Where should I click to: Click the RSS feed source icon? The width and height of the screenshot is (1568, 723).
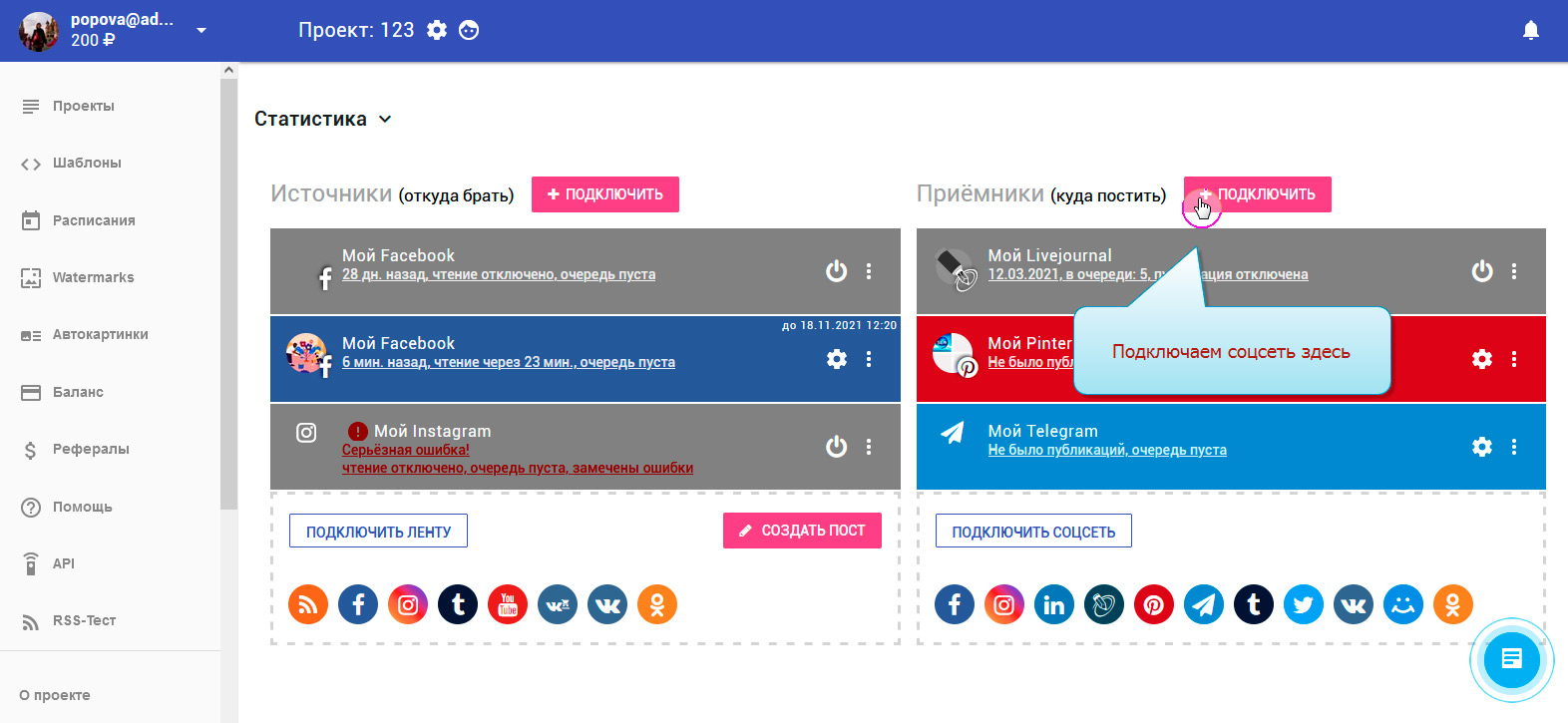coord(308,604)
